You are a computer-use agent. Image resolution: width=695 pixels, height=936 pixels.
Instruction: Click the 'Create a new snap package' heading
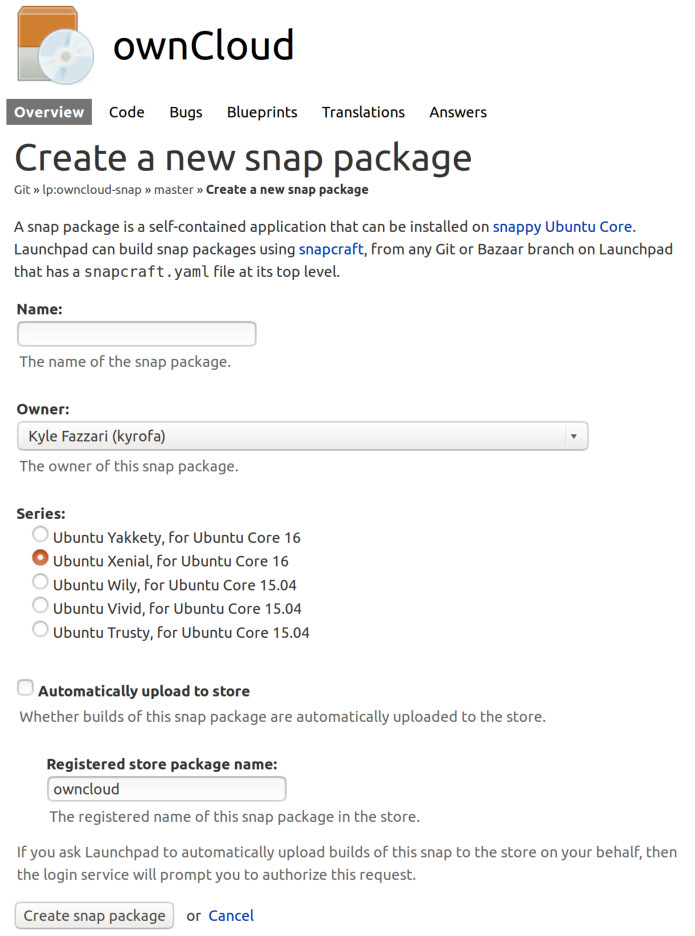click(243, 158)
